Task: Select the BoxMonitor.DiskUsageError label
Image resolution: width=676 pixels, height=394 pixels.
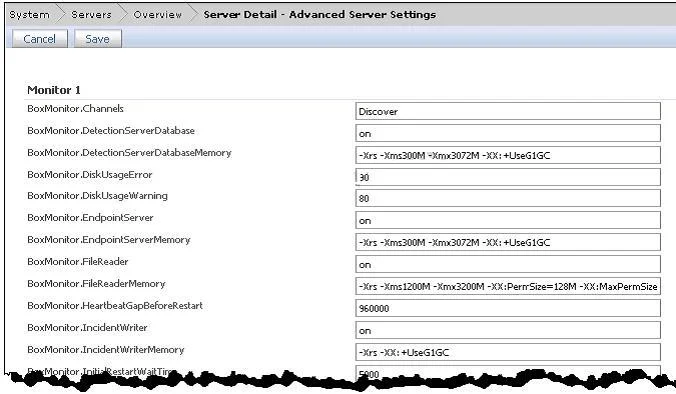Action: click(x=90, y=175)
